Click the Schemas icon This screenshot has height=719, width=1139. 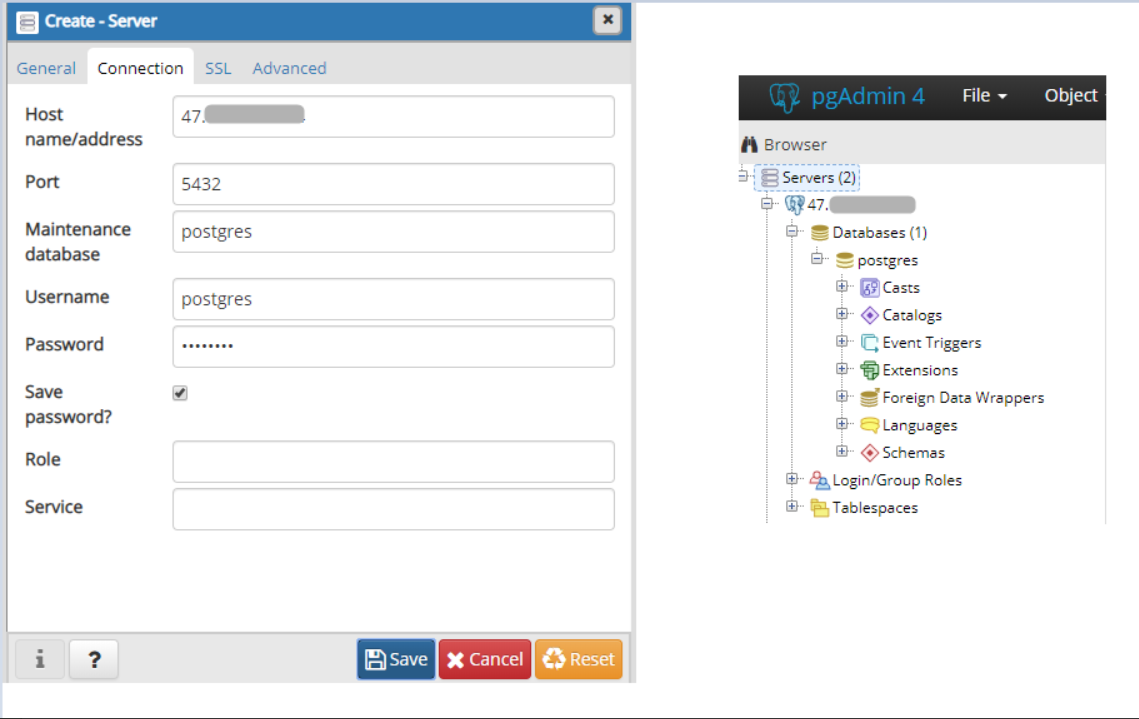click(869, 453)
